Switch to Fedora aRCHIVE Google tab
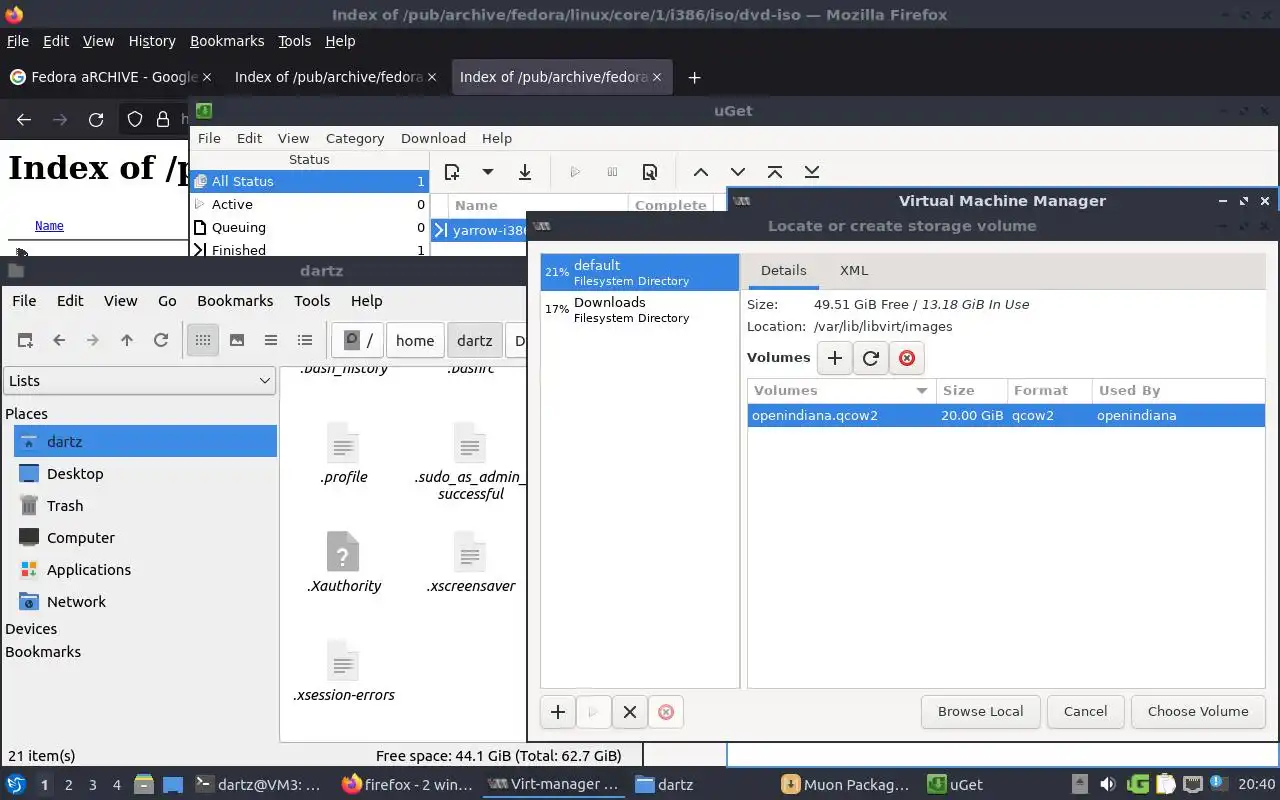Viewport: 1280px width, 800px height. (111, 77)
